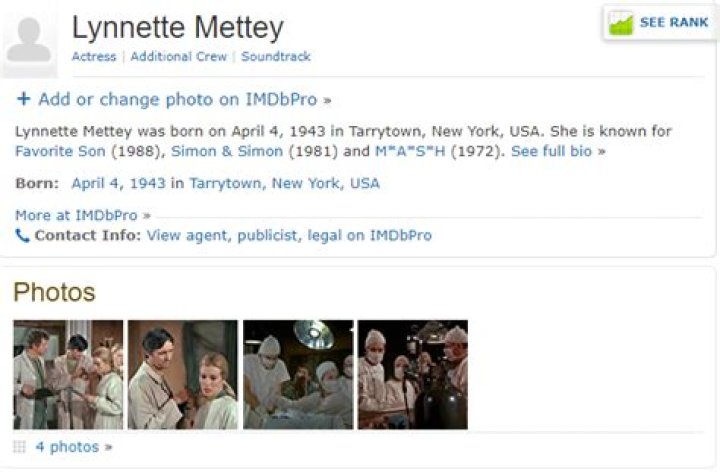Open the SEE RANK button
The image size is (720, 475).
click(x=660, y=23)
